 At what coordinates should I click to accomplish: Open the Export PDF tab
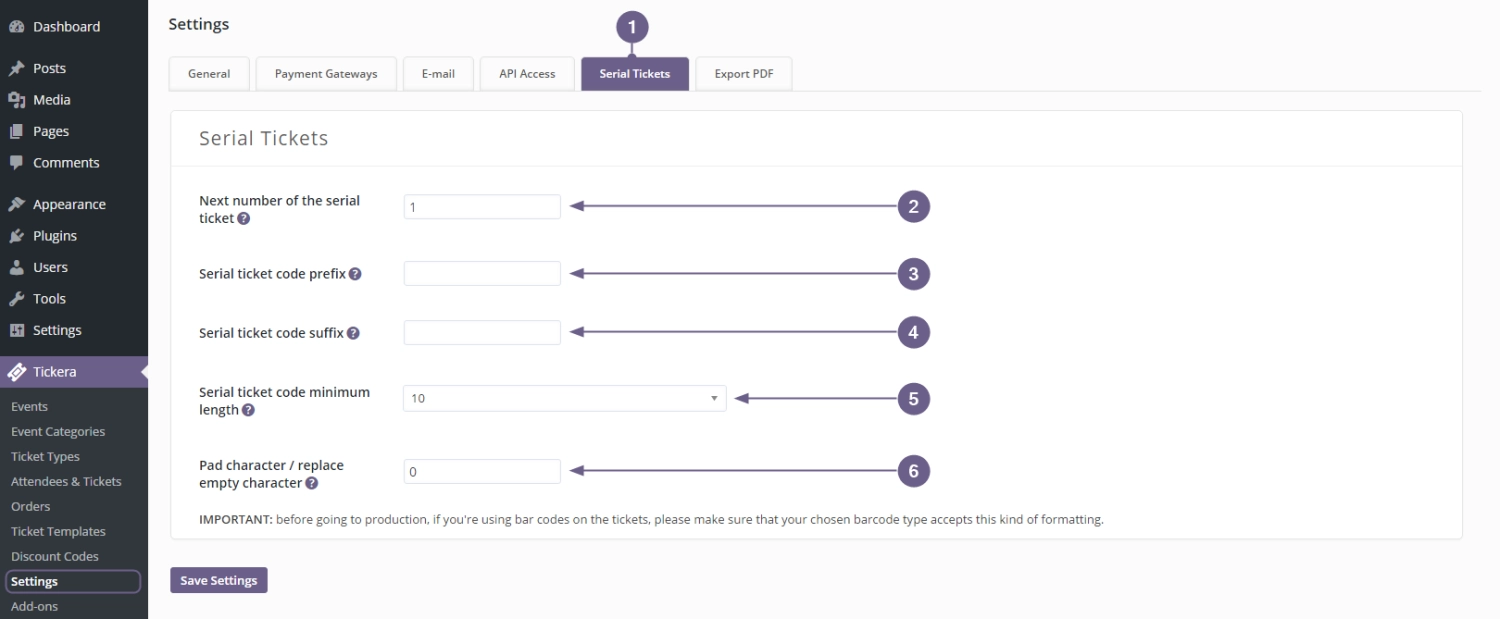point(743,73)
